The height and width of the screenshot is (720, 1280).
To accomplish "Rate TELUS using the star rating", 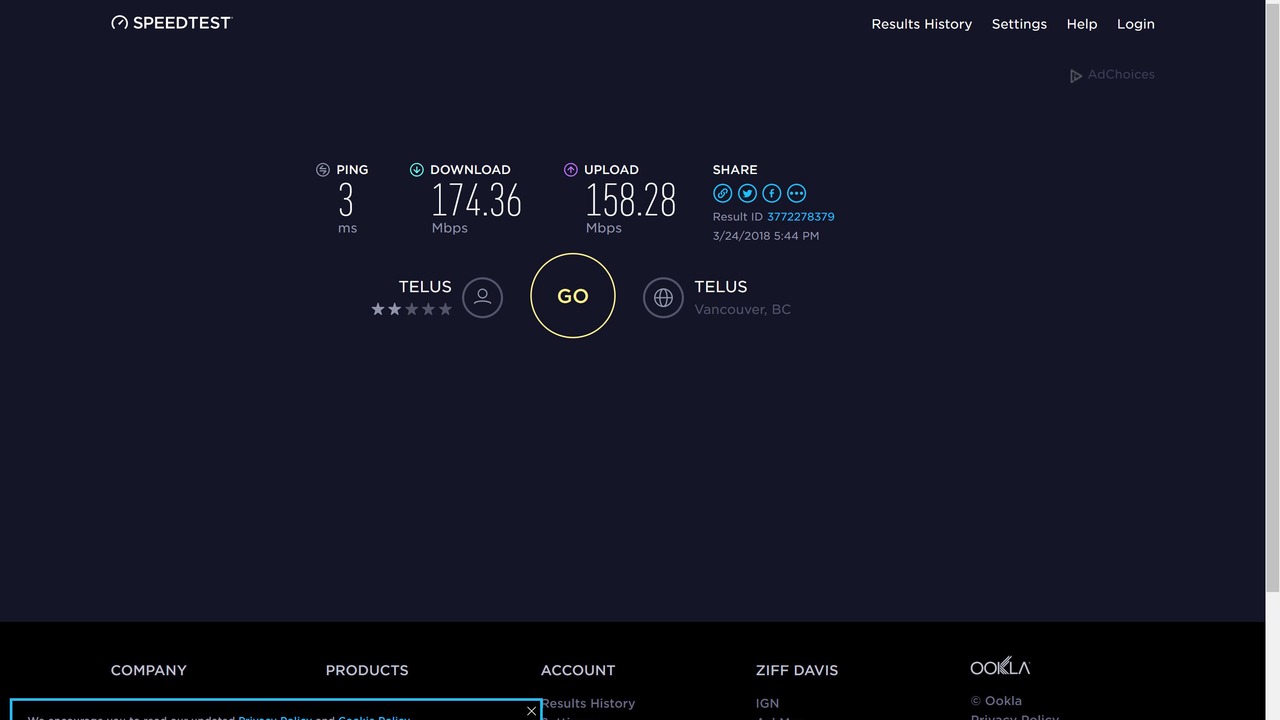I will (412, 310).
